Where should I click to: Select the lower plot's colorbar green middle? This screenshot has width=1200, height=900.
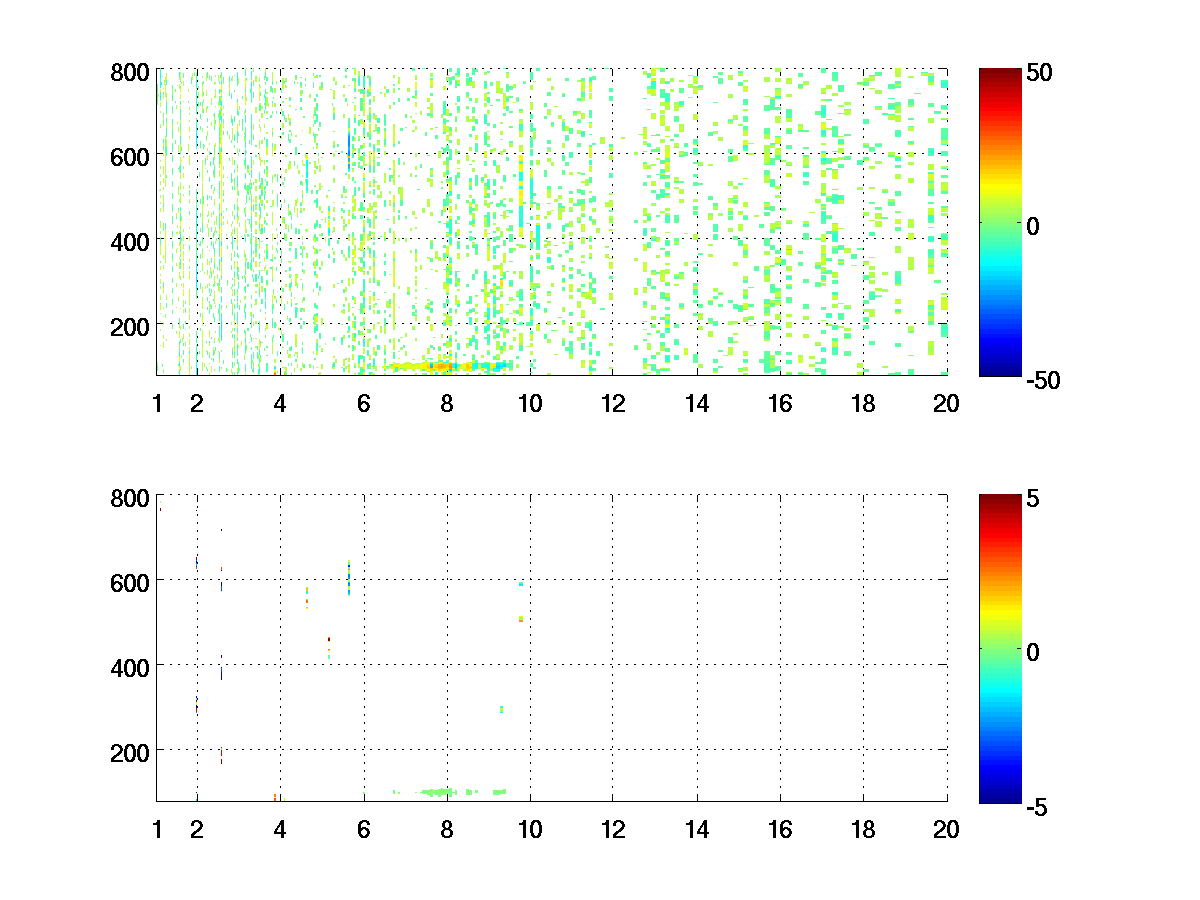tap(999, 648)
